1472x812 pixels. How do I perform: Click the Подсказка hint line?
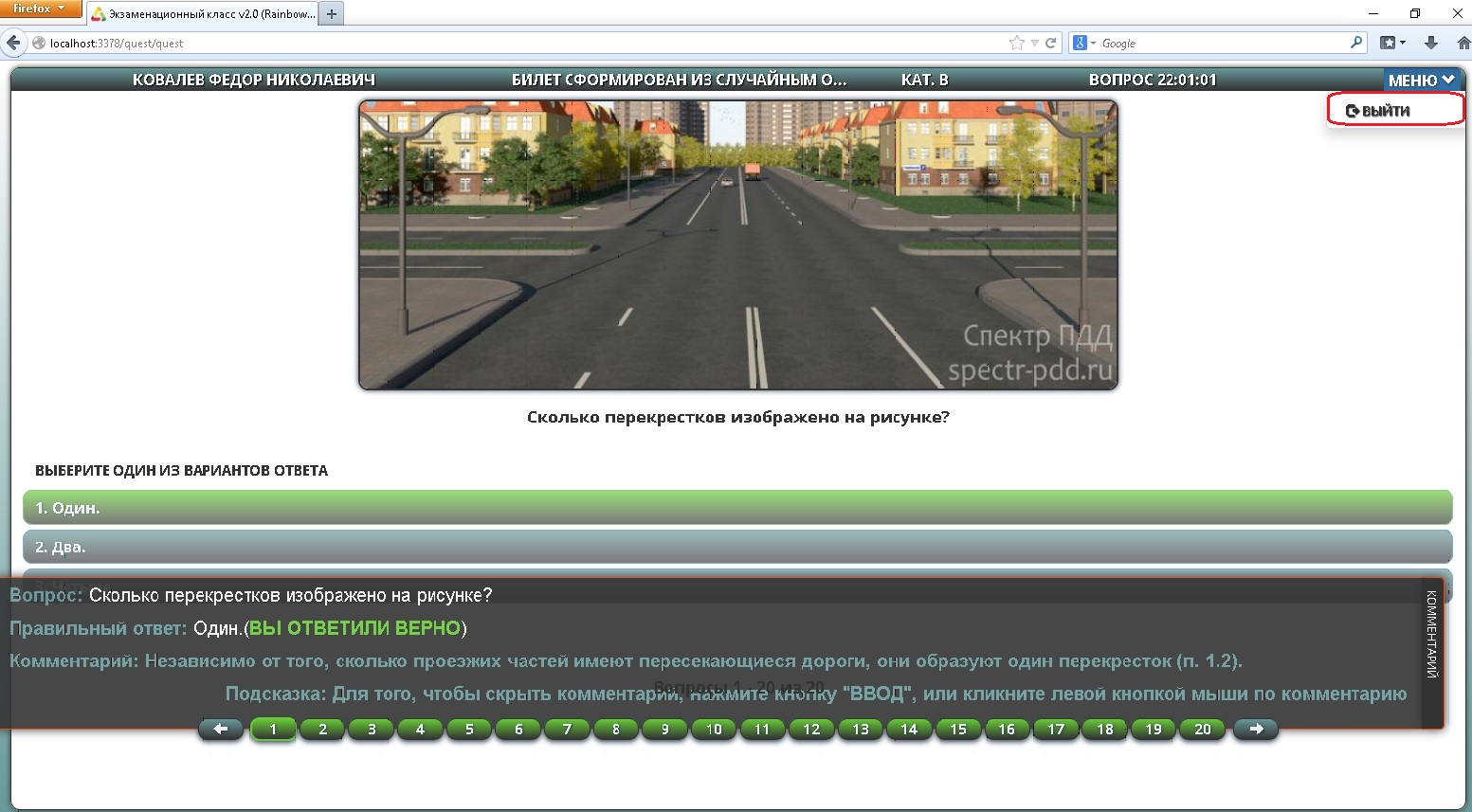[x=816, y=694]
